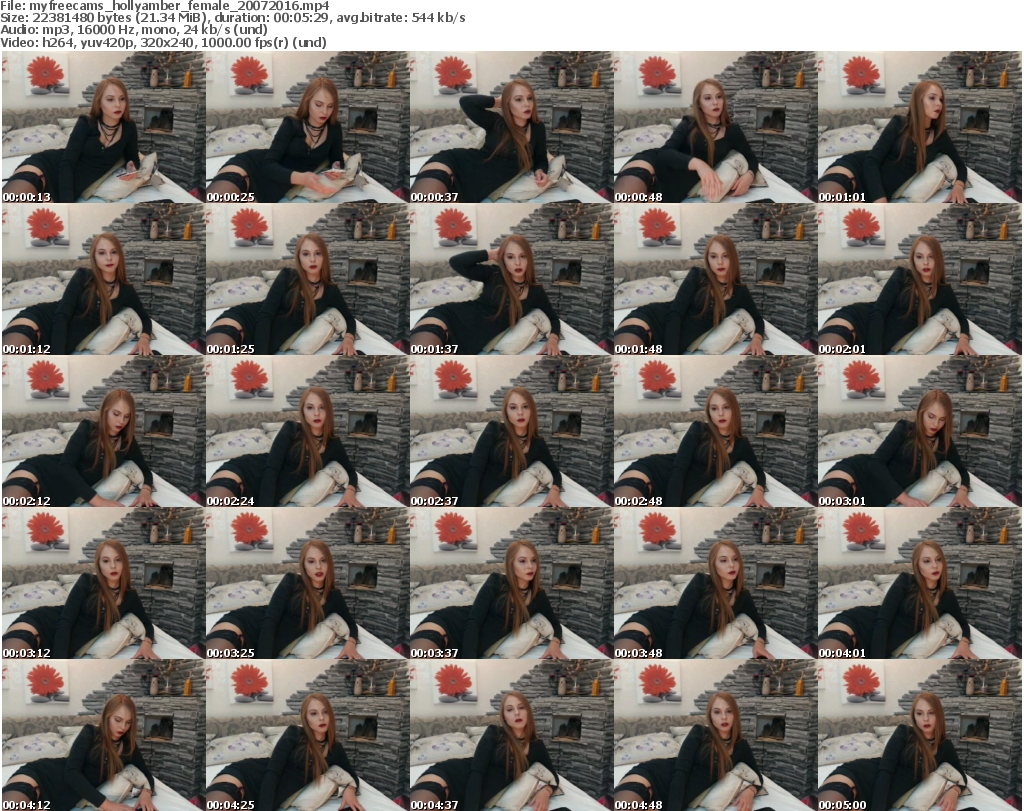Click the thumbnail frame stamped 00:04:48
The width and height of the screenshot is (1024, 811).
[715, 736]
